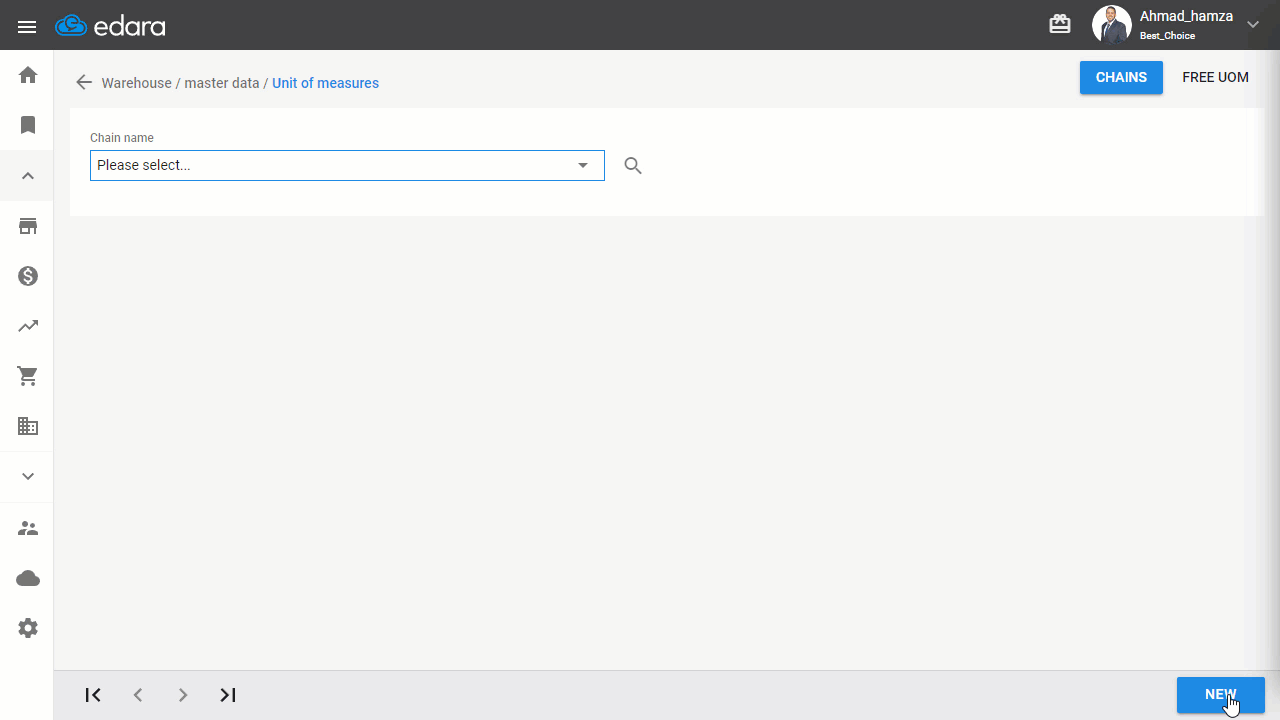1280x720 pixels.
Task: Expand sidebar section with down chevron
Action: click(28, 477)
